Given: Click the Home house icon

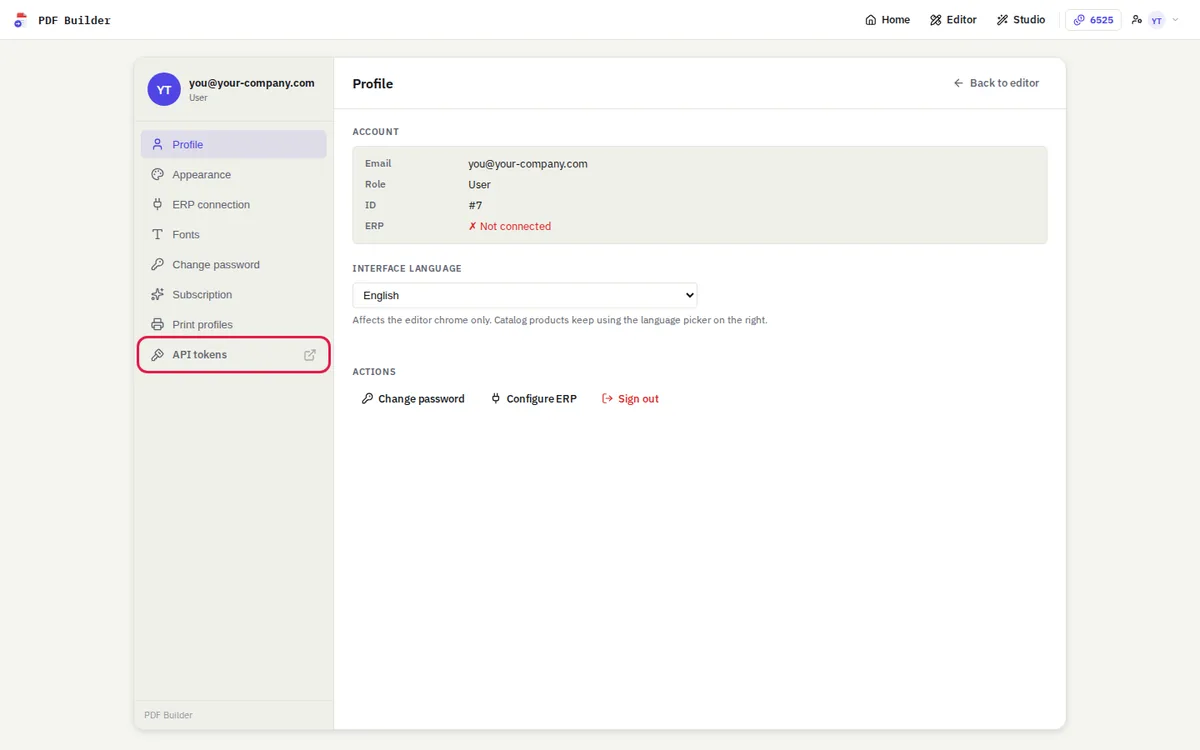Looking at the screenshot, I should point(871,20).
